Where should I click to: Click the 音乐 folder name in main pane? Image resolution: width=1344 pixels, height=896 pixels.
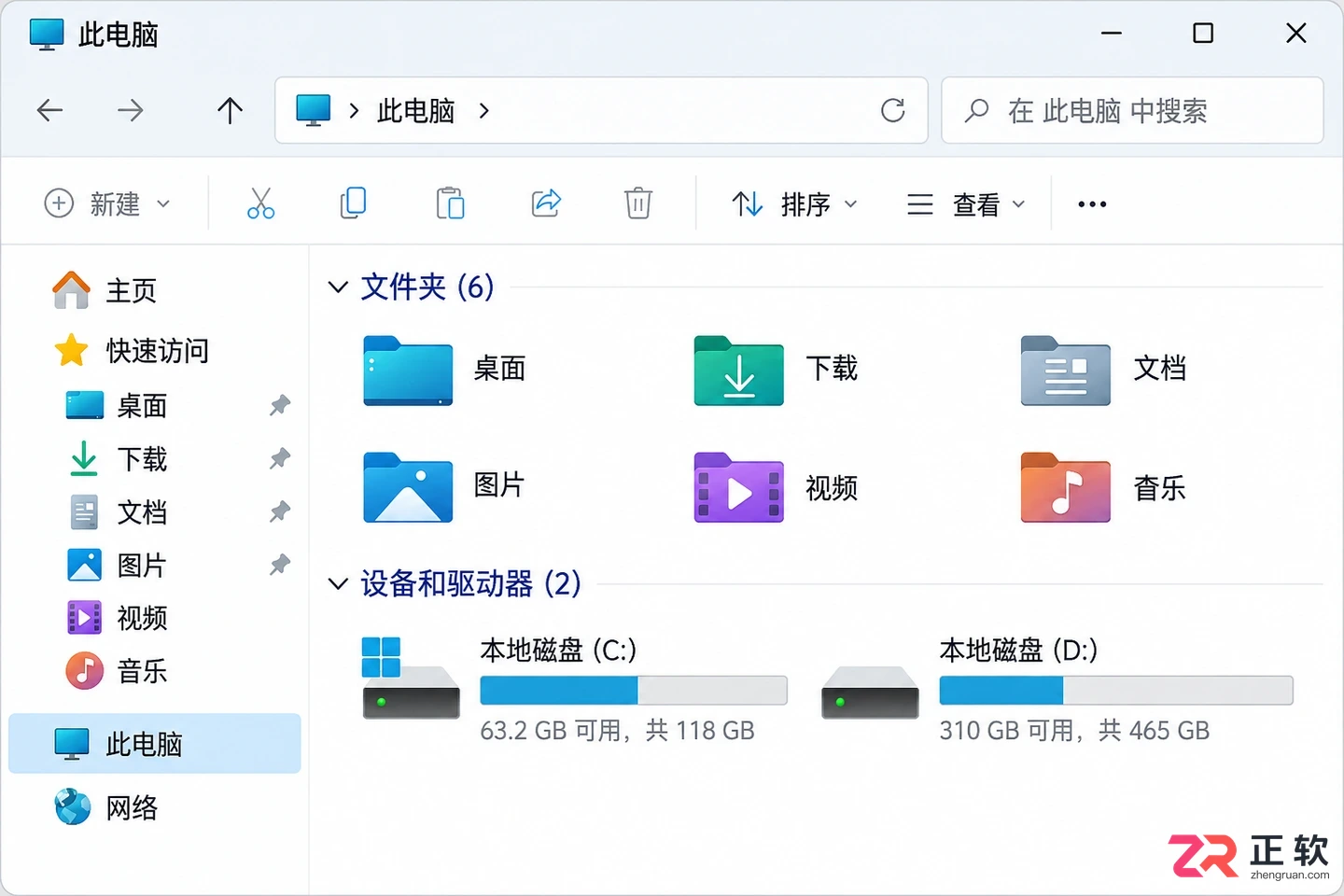(1160, 488)
